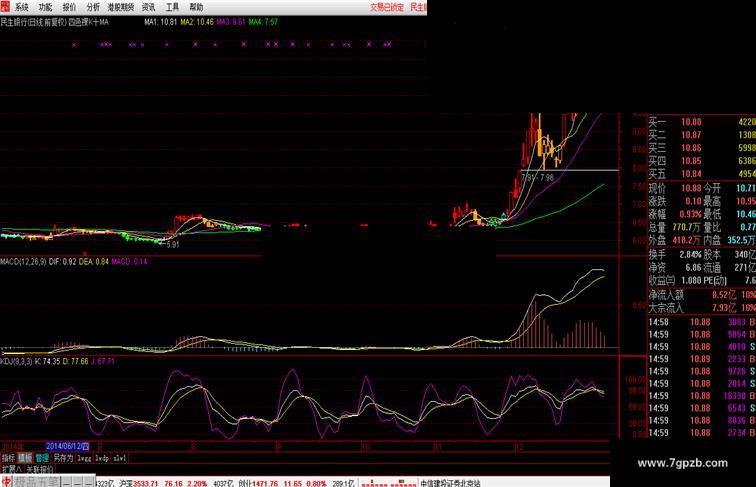Click the 模板 tab at bottom
Viewport: 756px width, 487px height.
(x=25, y=458)
